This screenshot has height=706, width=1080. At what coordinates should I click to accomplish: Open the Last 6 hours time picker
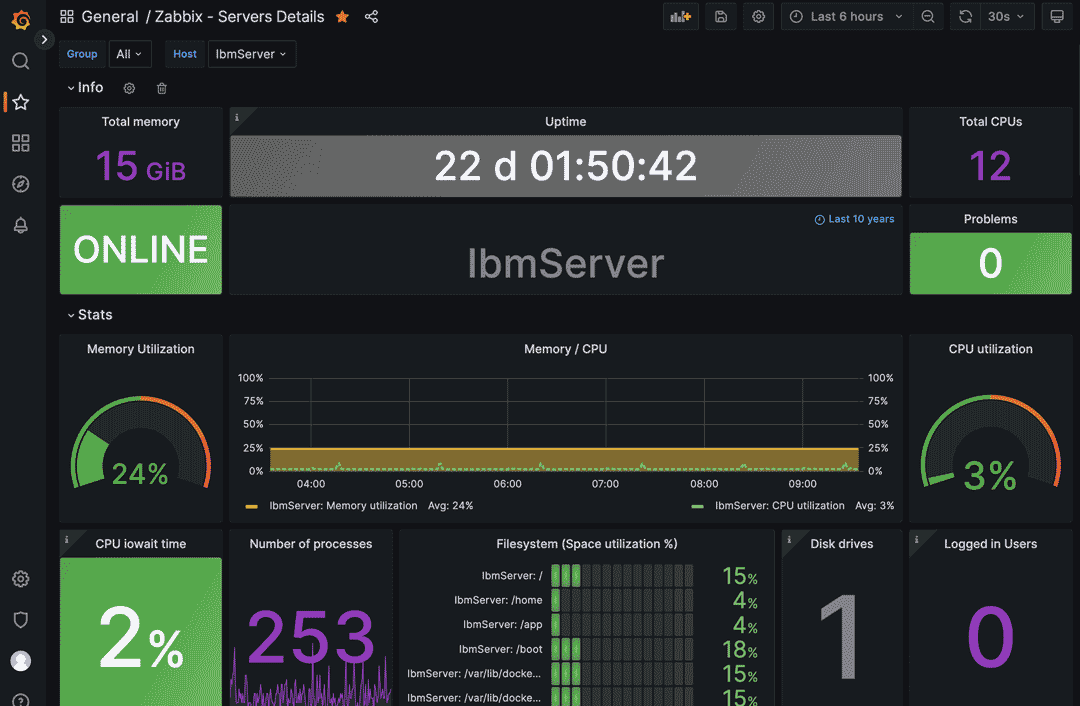tap(847, 17)
